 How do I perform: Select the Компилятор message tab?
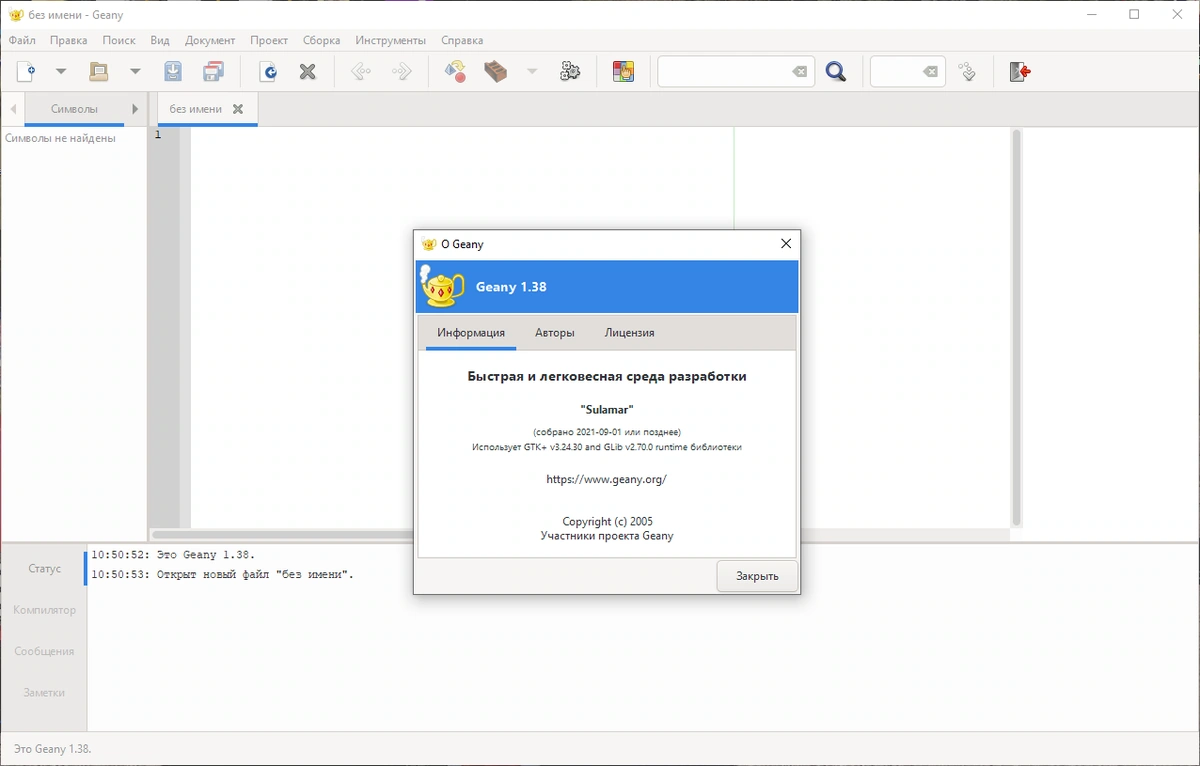coord(44,610)
